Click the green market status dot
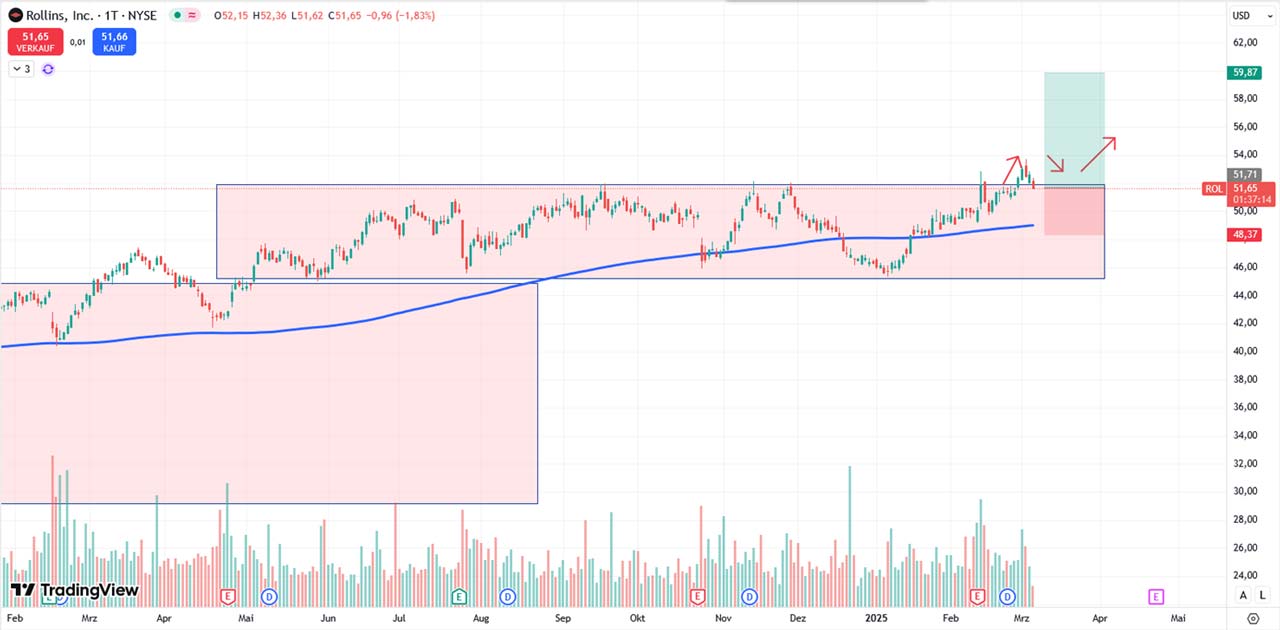Screen dimensions: 1280x630 (177, 15)
